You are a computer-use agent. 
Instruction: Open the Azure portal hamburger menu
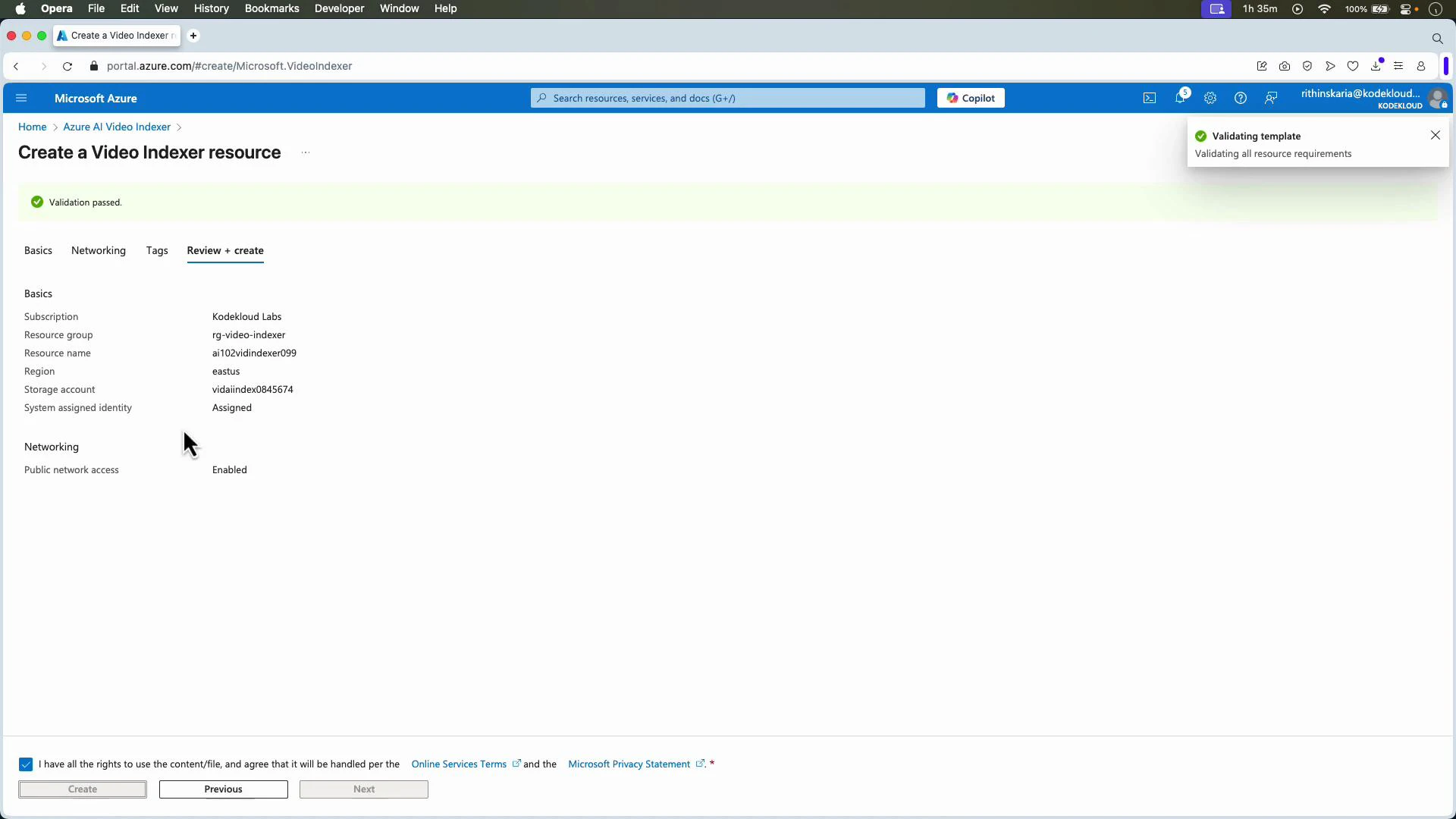[x=21, y=98]
